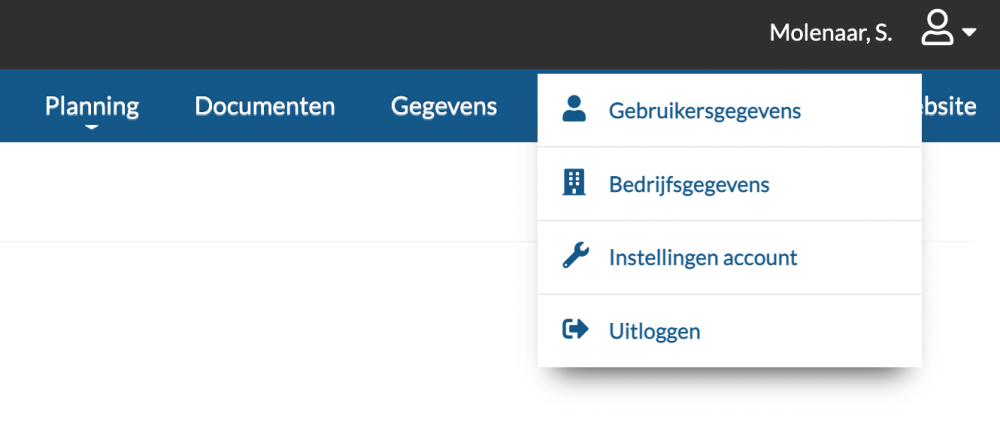Click blue navigation bar left of Planning
This screenshot has height=429, width=1000.
pyautogui.click(x=20, y=106)
